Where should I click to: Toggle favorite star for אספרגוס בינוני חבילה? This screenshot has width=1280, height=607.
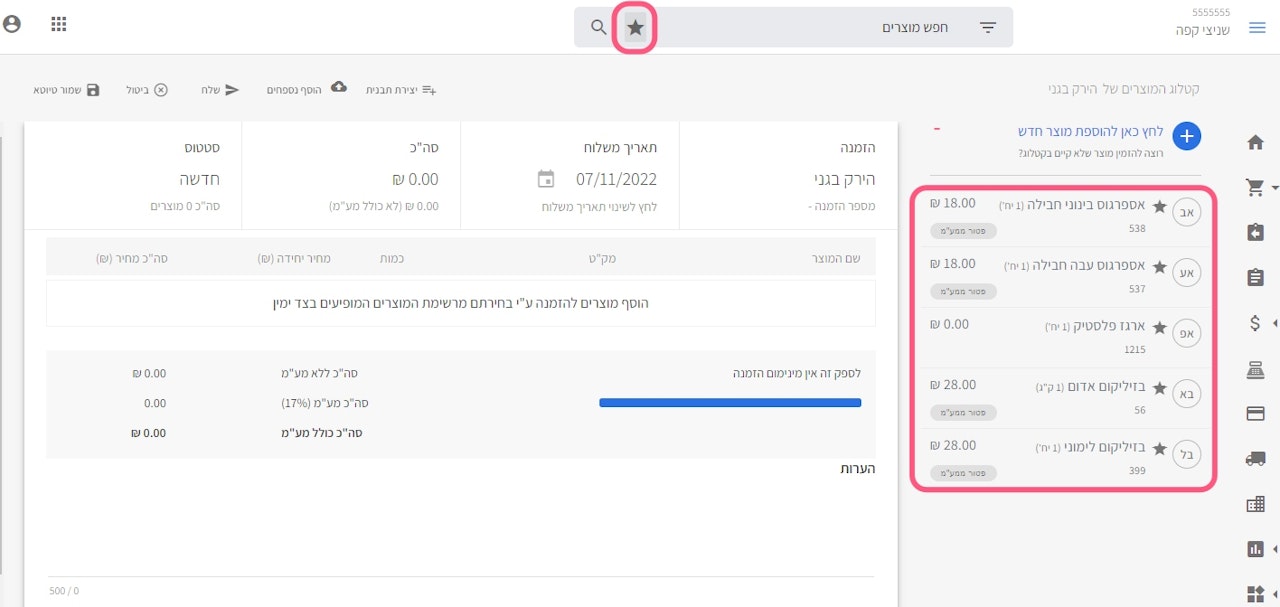[x=1160, y=207]
